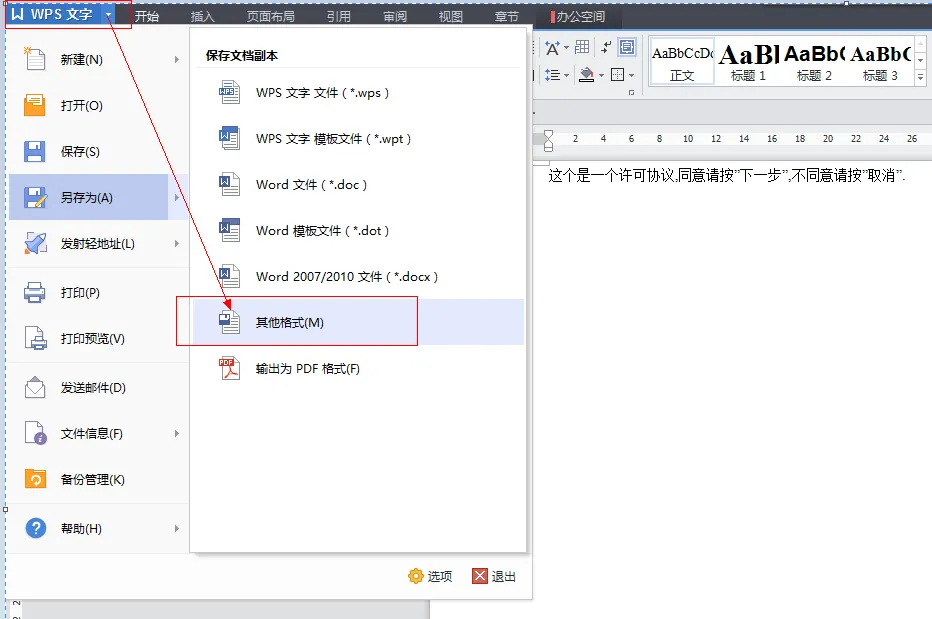
Task: Click the 退出 exit button
Action: tap(494, 576)
